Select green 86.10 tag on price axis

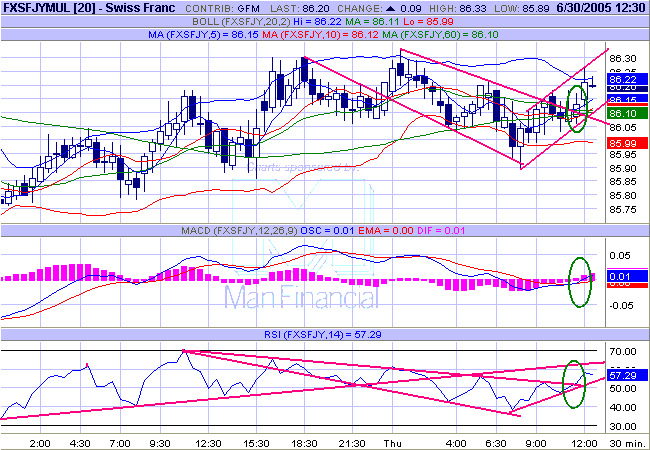[x=627, y=113]
